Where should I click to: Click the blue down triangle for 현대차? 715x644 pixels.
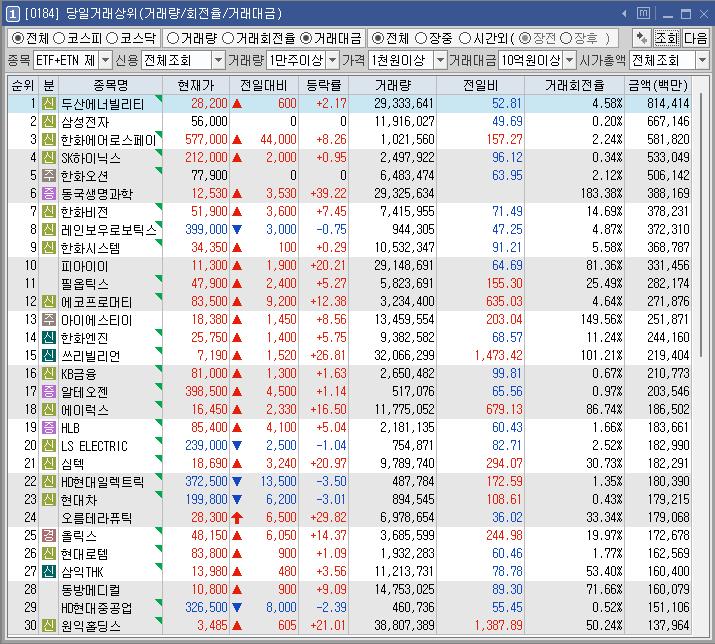point(237,499)
